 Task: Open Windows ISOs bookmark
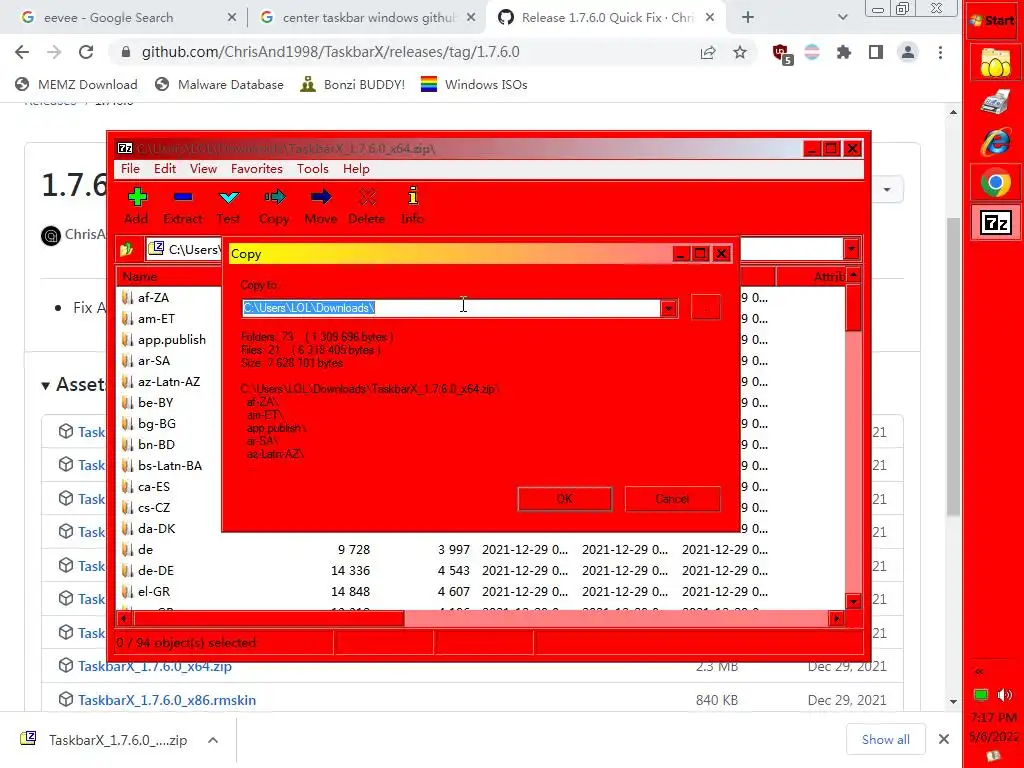click(x=474, y=84)
